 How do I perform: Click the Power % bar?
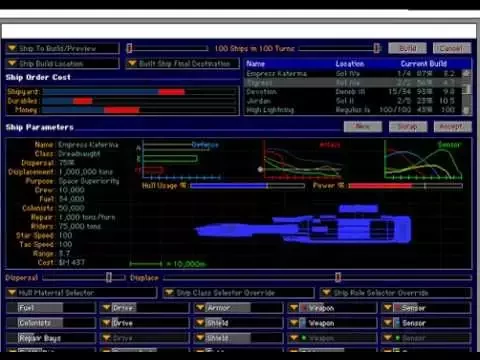pos(406,186)
